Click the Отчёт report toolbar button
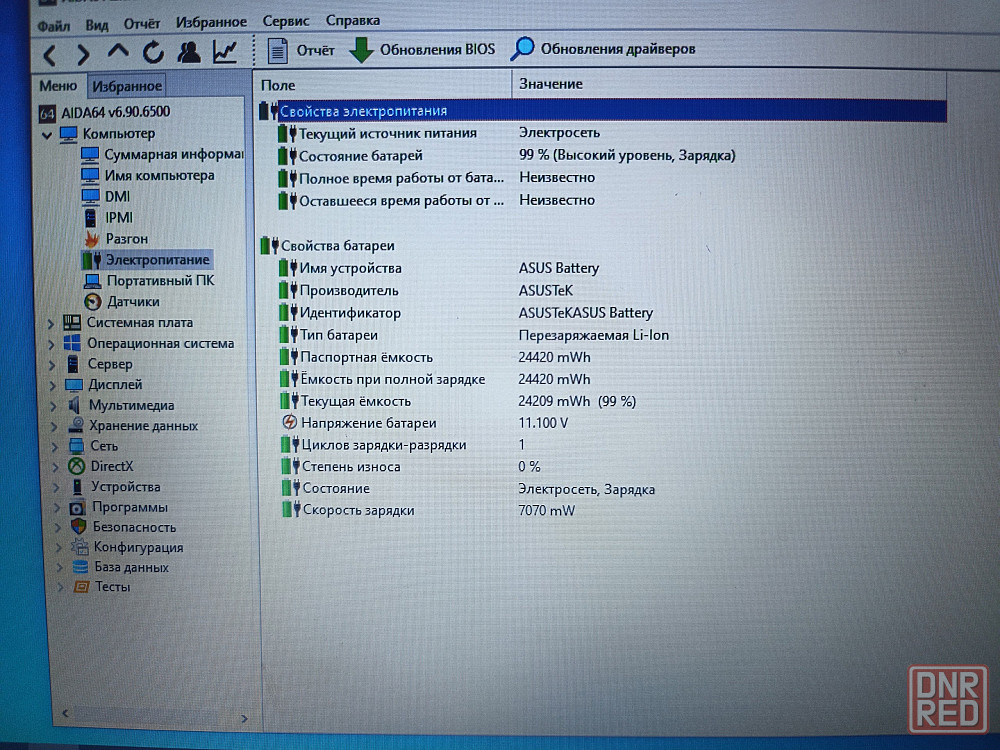1000x750 pixels. point(300,50)
